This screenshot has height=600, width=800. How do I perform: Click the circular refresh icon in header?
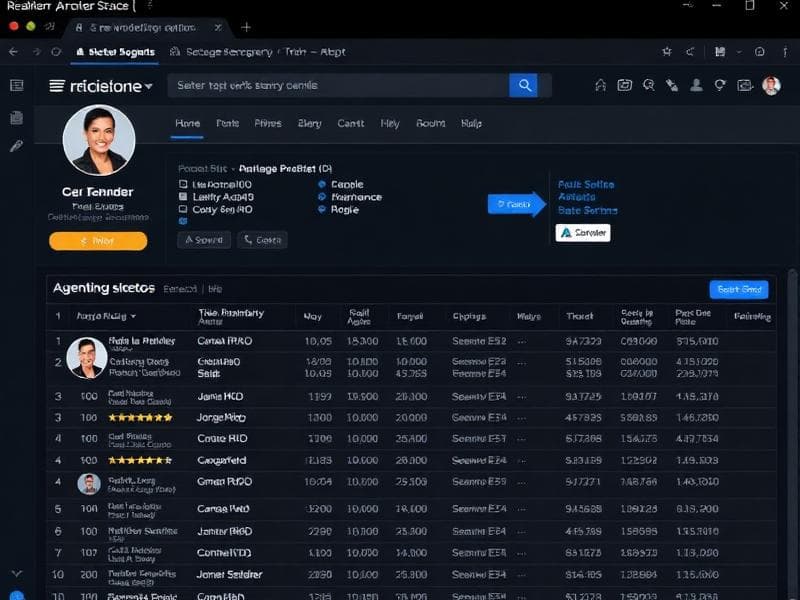(x=720, y=85)
